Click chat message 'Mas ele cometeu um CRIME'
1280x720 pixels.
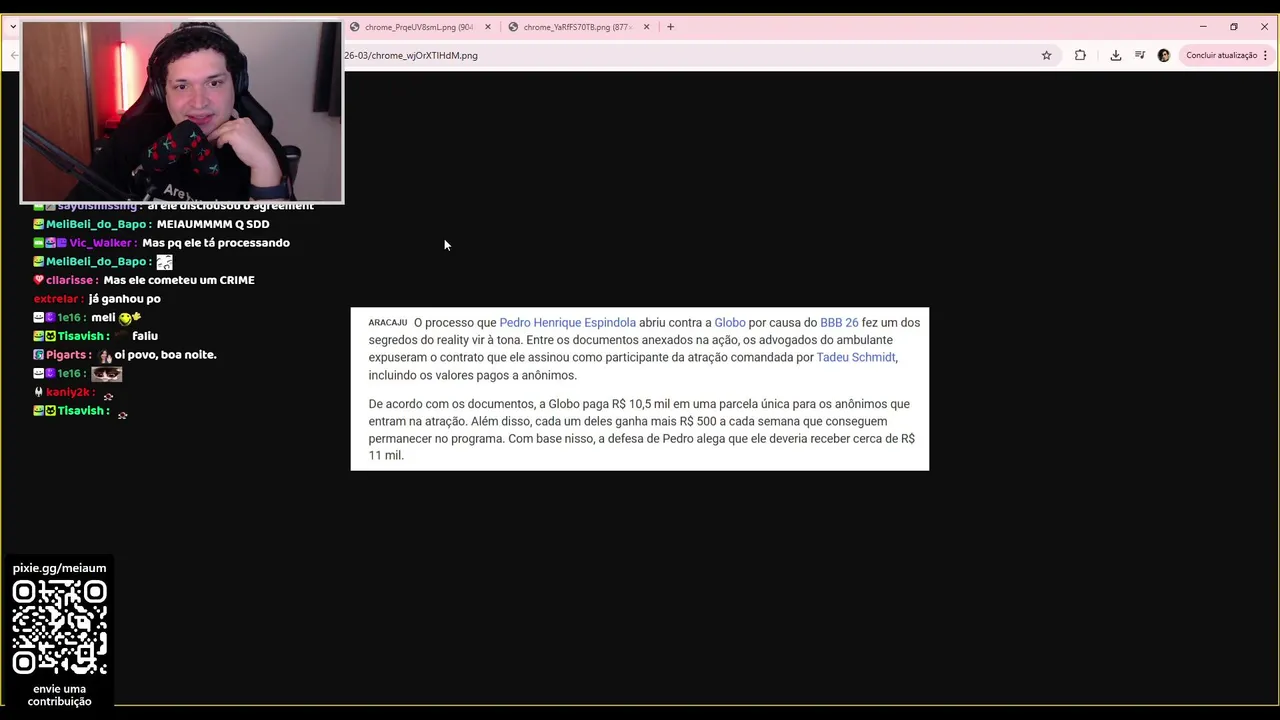[x=179, y=280]
